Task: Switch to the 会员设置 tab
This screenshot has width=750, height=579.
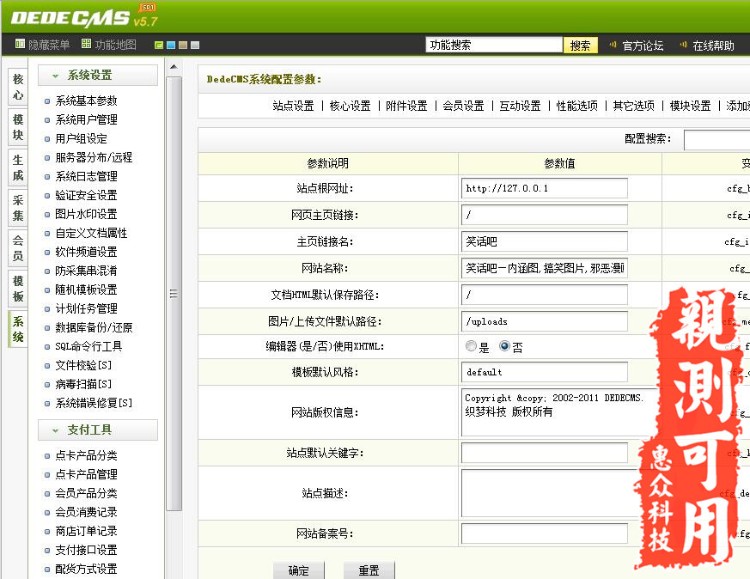Action: coord(463,106)
